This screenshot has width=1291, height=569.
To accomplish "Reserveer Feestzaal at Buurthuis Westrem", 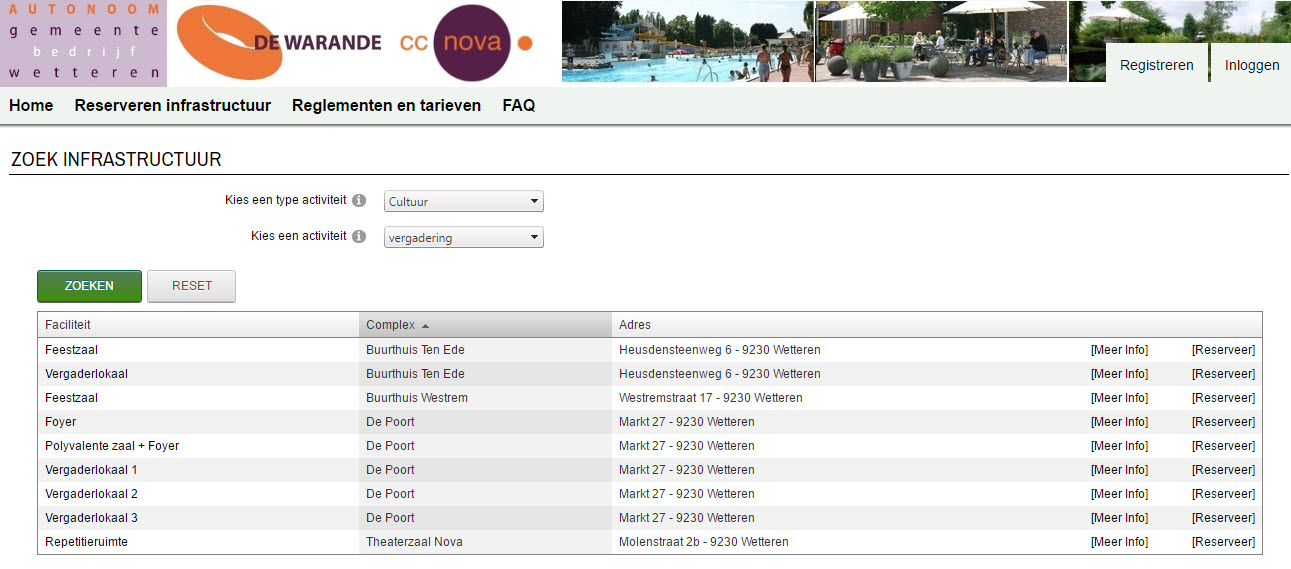I will [x=1223, y=398].
